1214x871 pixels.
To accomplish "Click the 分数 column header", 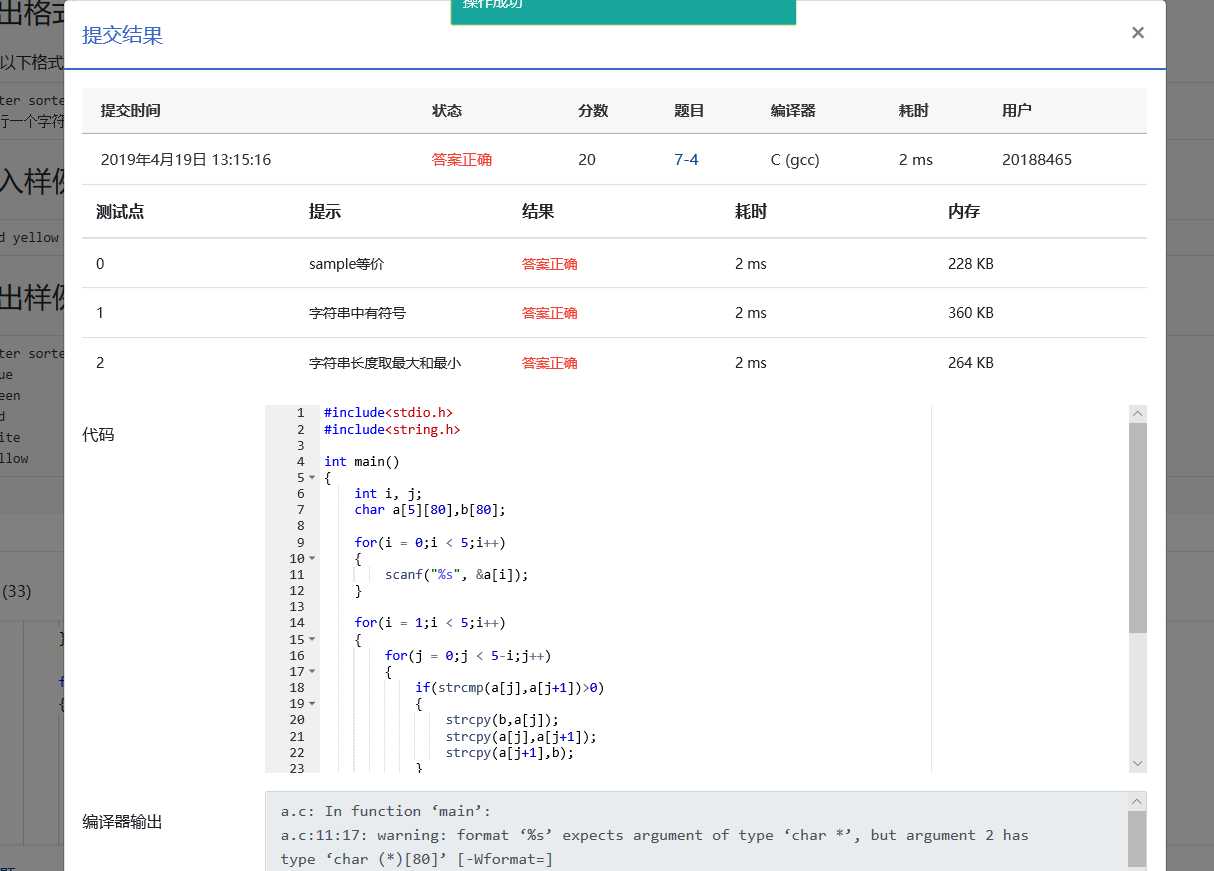I will point(593,111).
